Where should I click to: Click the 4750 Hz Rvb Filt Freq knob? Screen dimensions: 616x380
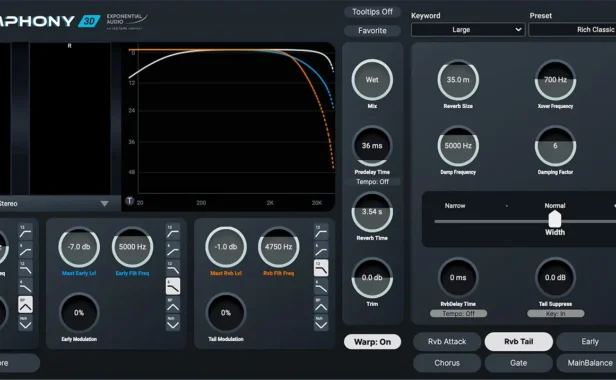point(279,247)
